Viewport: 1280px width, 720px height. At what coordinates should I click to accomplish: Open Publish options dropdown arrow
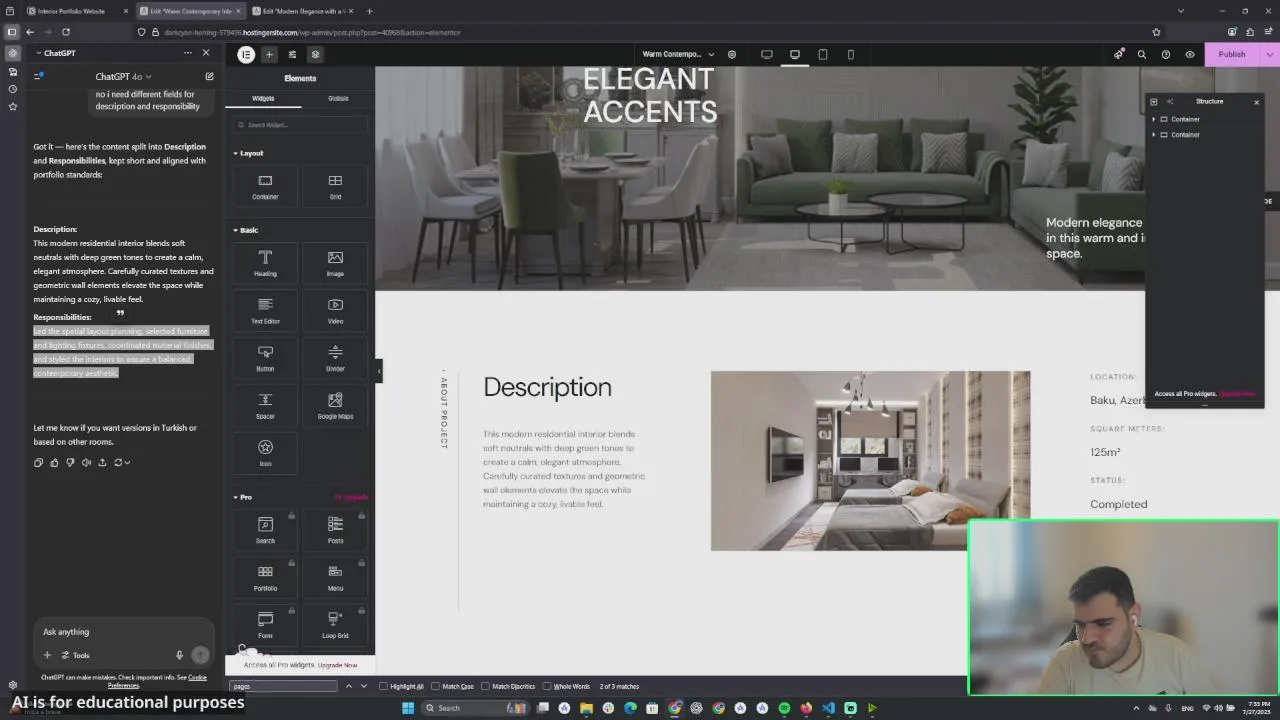coord(1270,54)
